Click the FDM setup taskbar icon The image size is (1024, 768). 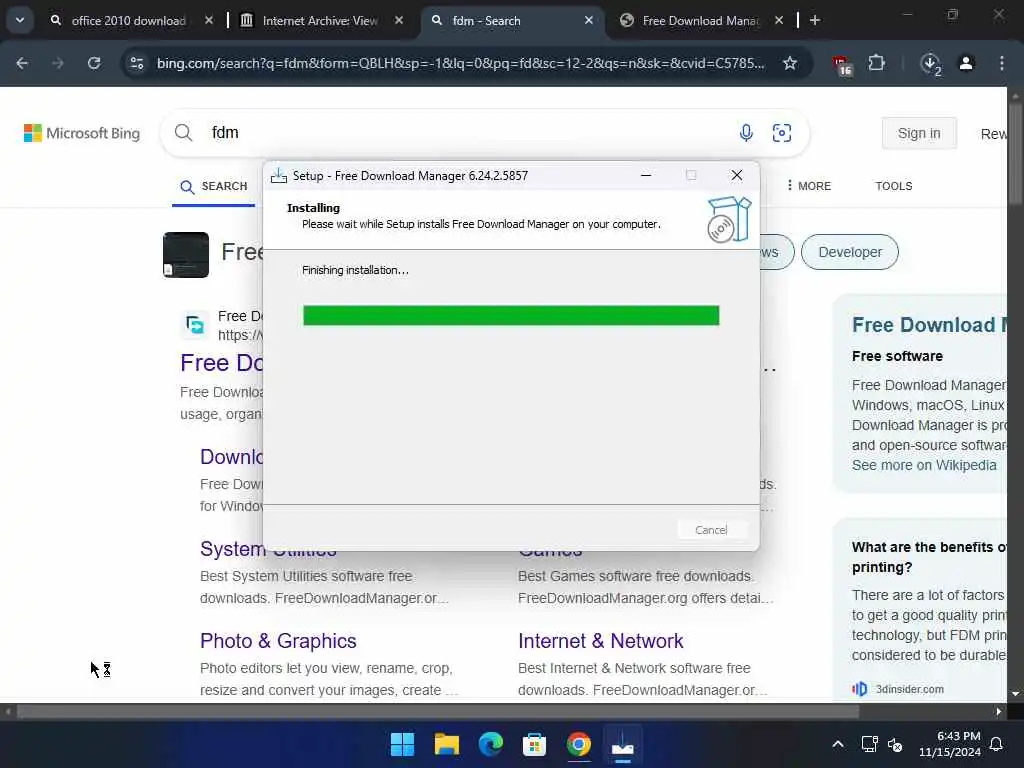[x=622, y=744]
